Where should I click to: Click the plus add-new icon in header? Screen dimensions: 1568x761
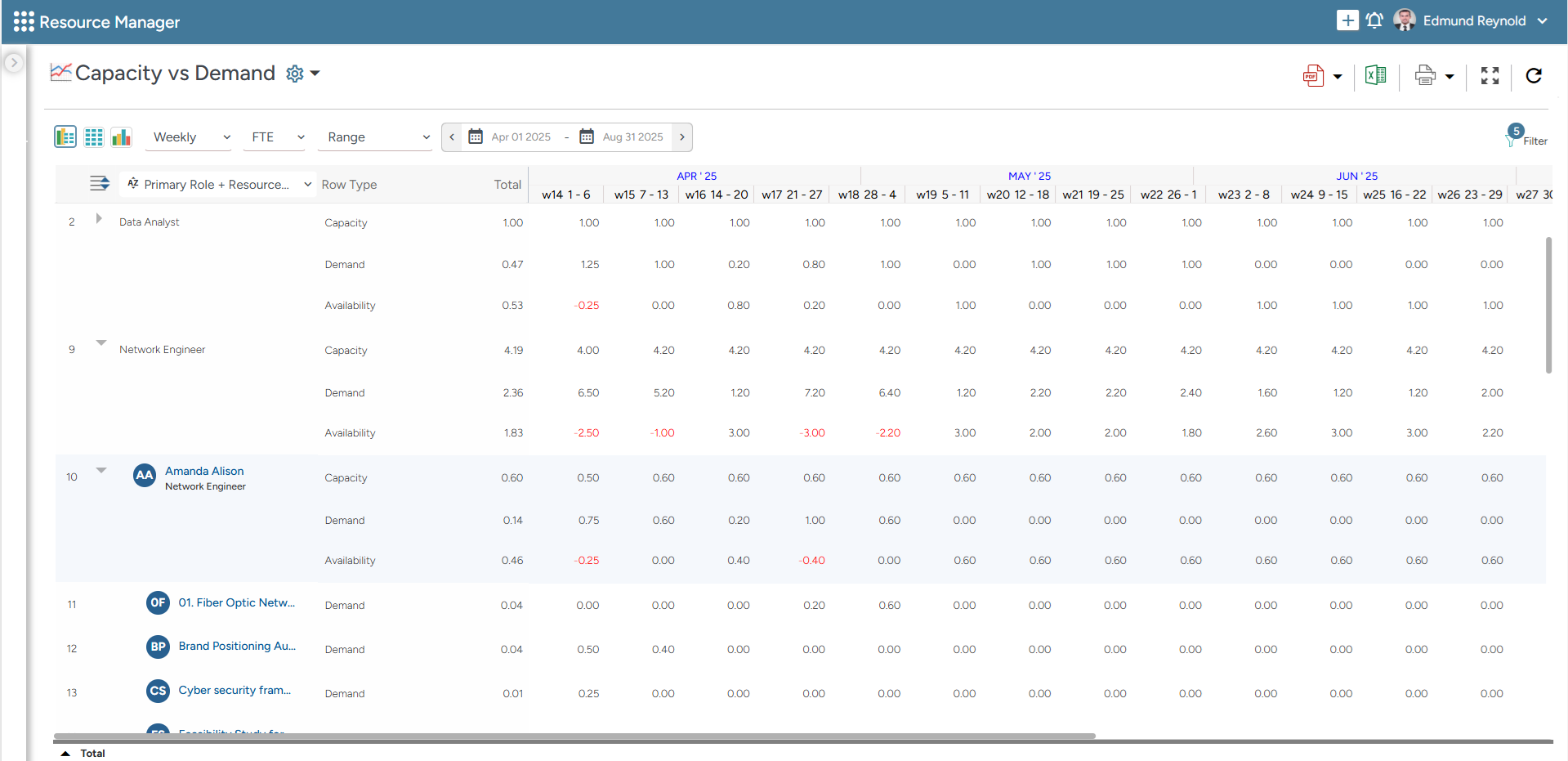pyautogui.click(x=1347, y=20)
